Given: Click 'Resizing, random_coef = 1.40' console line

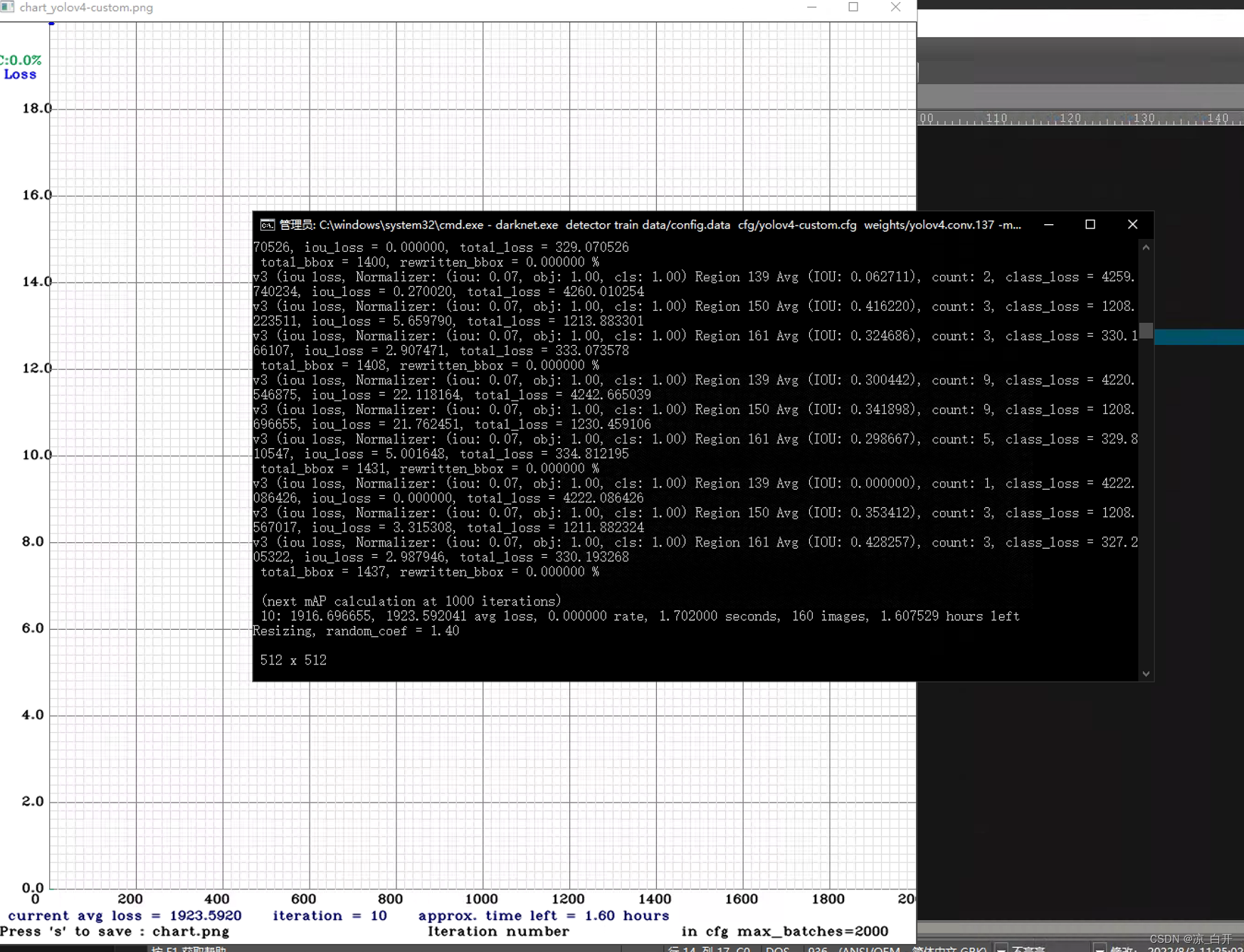Looking at the screenshot, I should (x=356, y=631).
